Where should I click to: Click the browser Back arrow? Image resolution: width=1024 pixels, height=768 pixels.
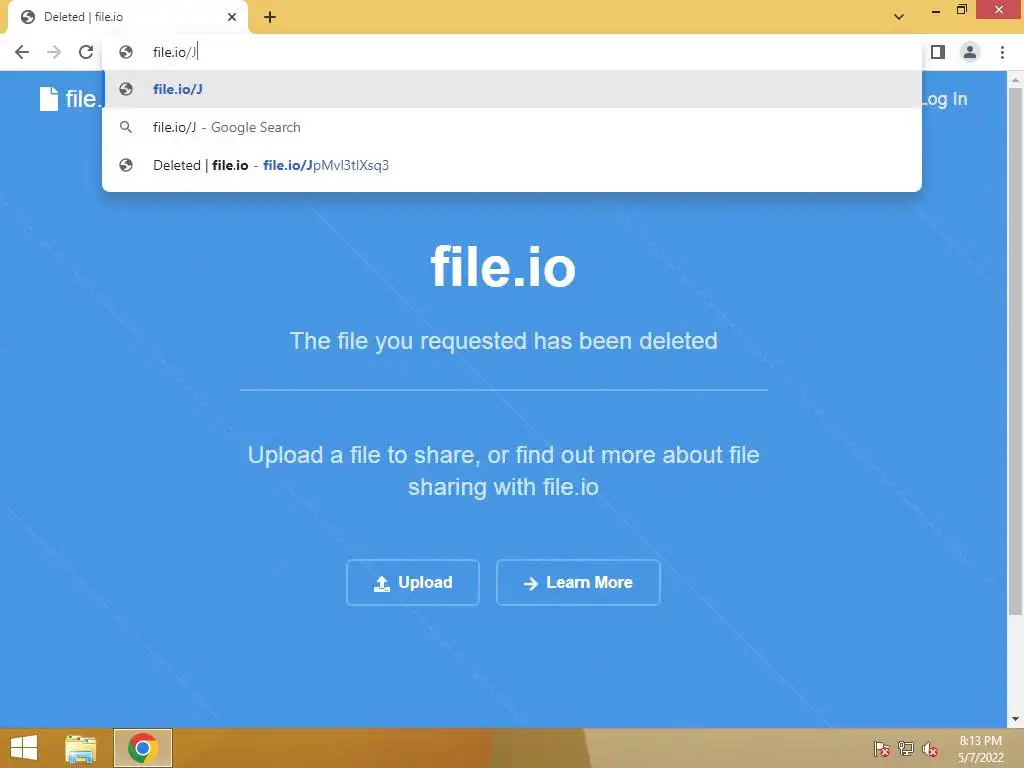click(x=22, y=52)
